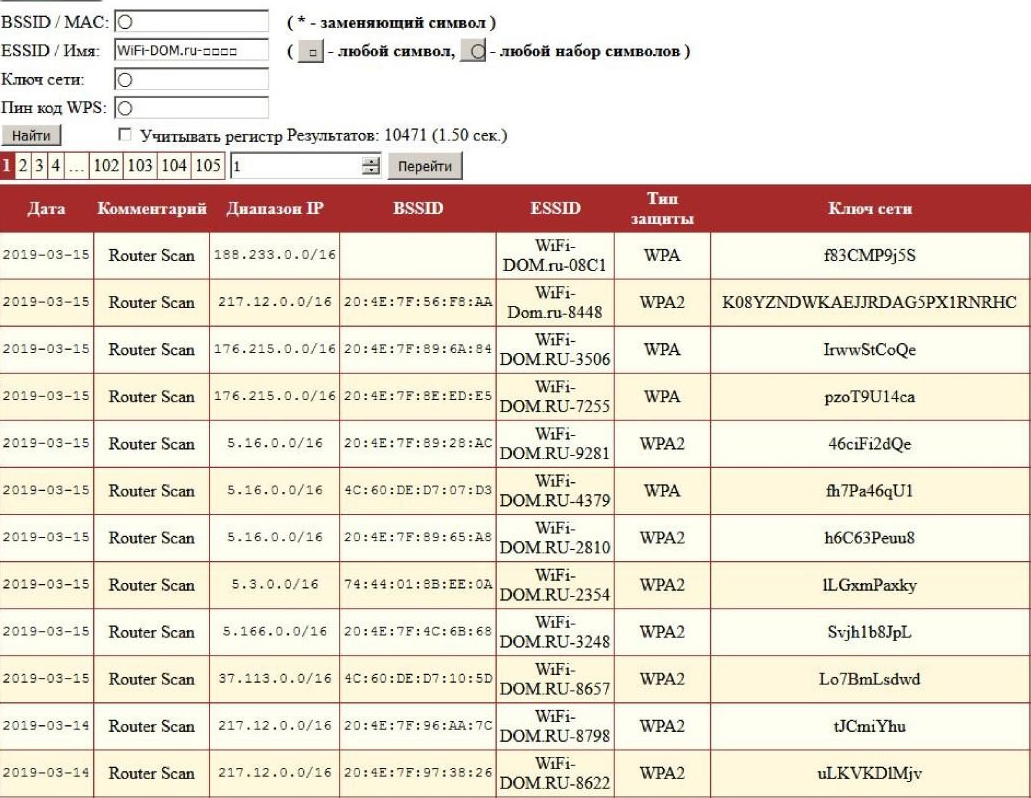Go to results page 3
This screenshot has height=798, width=1031.
40,166
